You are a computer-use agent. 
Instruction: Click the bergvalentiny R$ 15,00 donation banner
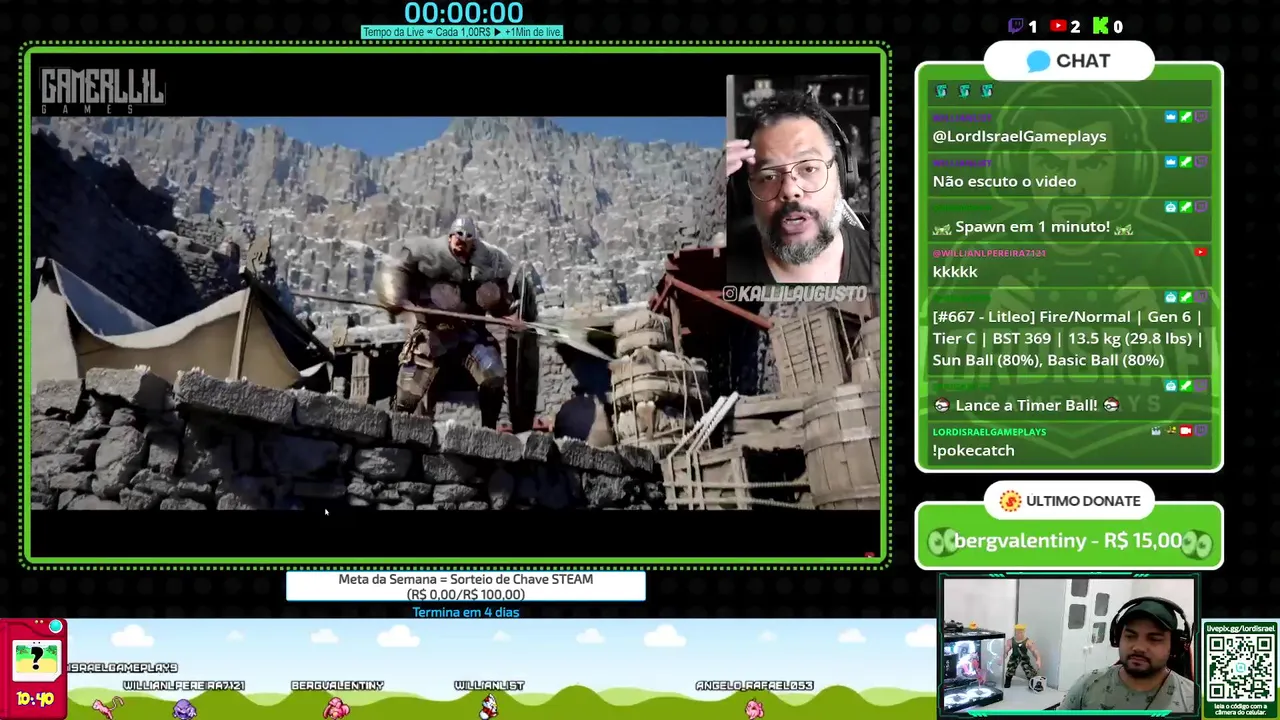click(x=1068, y=541)
